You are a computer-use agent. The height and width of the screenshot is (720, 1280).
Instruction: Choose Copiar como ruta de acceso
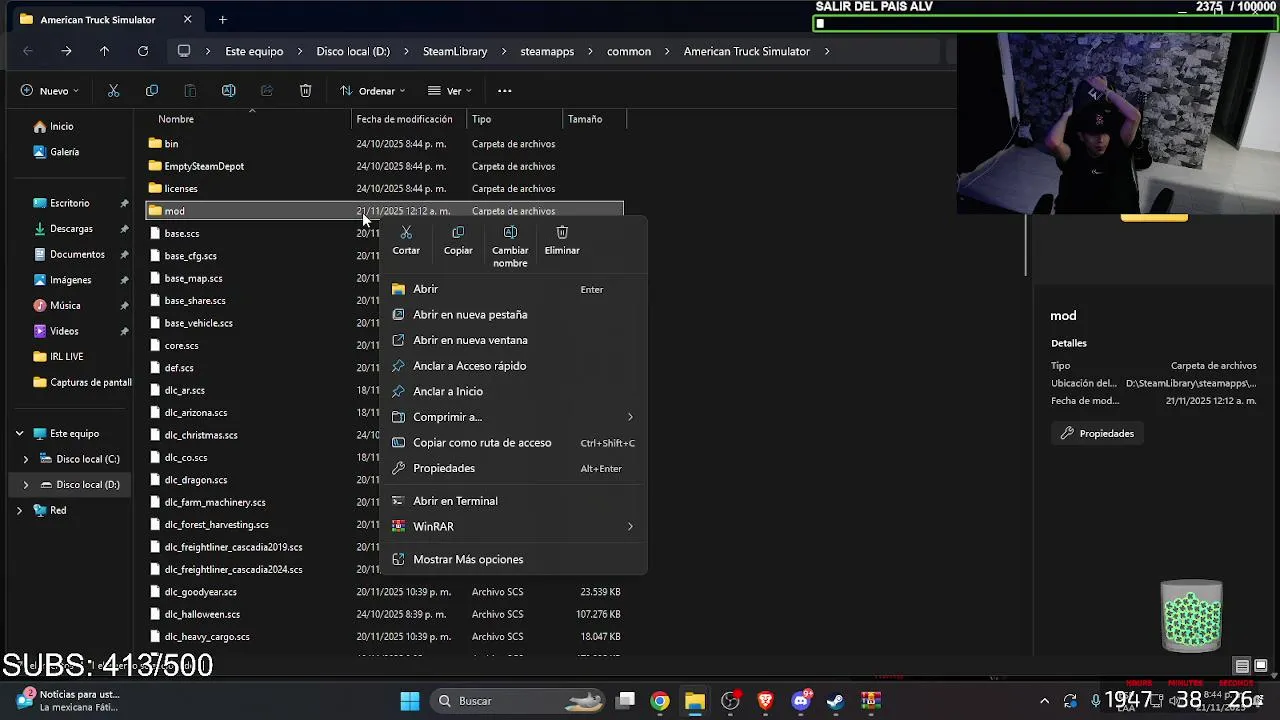[x=512, y=443]
